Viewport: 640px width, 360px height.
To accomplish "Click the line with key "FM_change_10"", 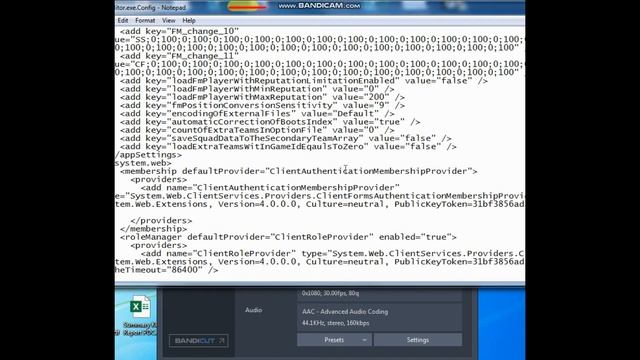I will (x=180, y=31).
